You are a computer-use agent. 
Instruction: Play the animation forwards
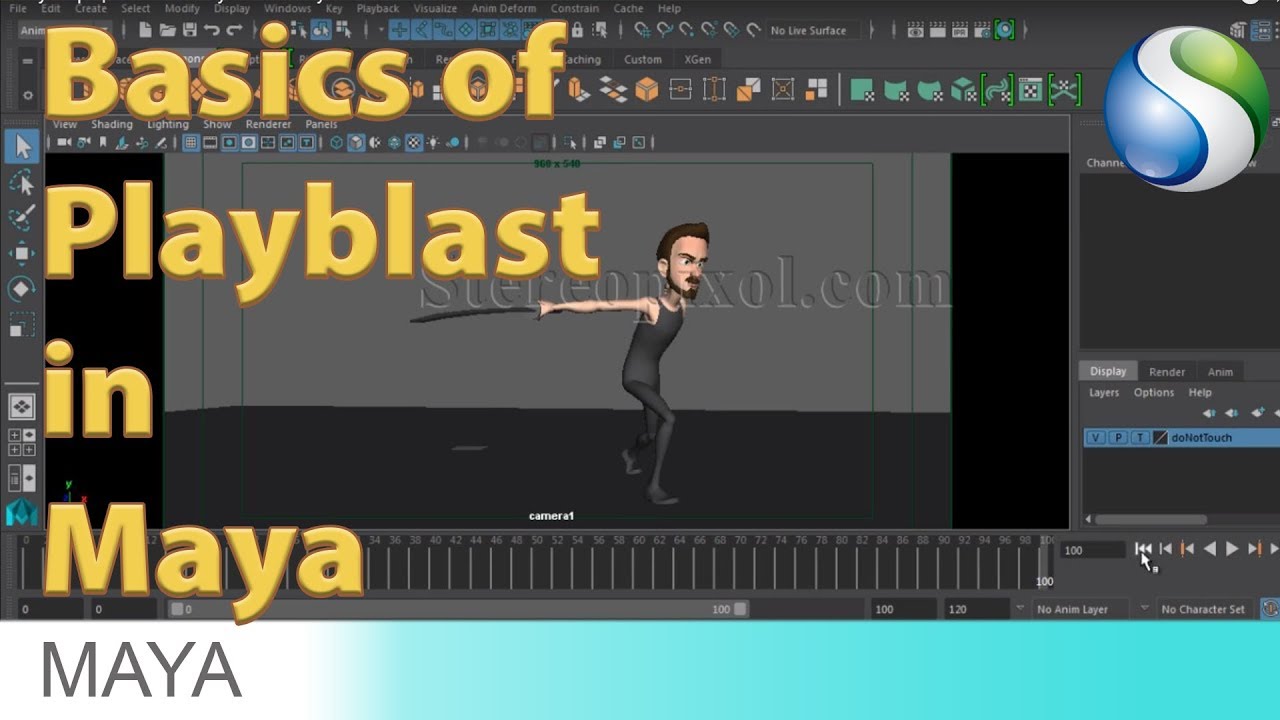(1232, 548)
